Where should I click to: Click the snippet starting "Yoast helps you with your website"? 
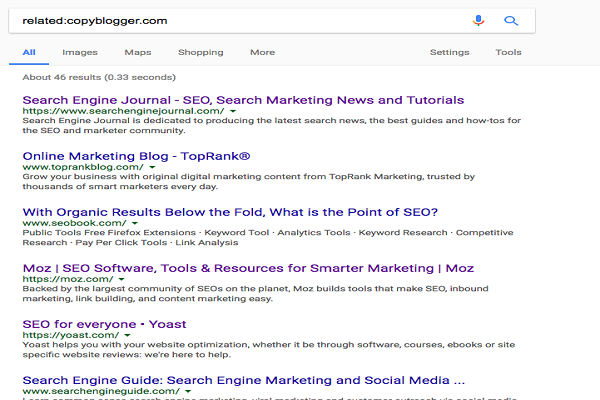click(x=269, y=349)
